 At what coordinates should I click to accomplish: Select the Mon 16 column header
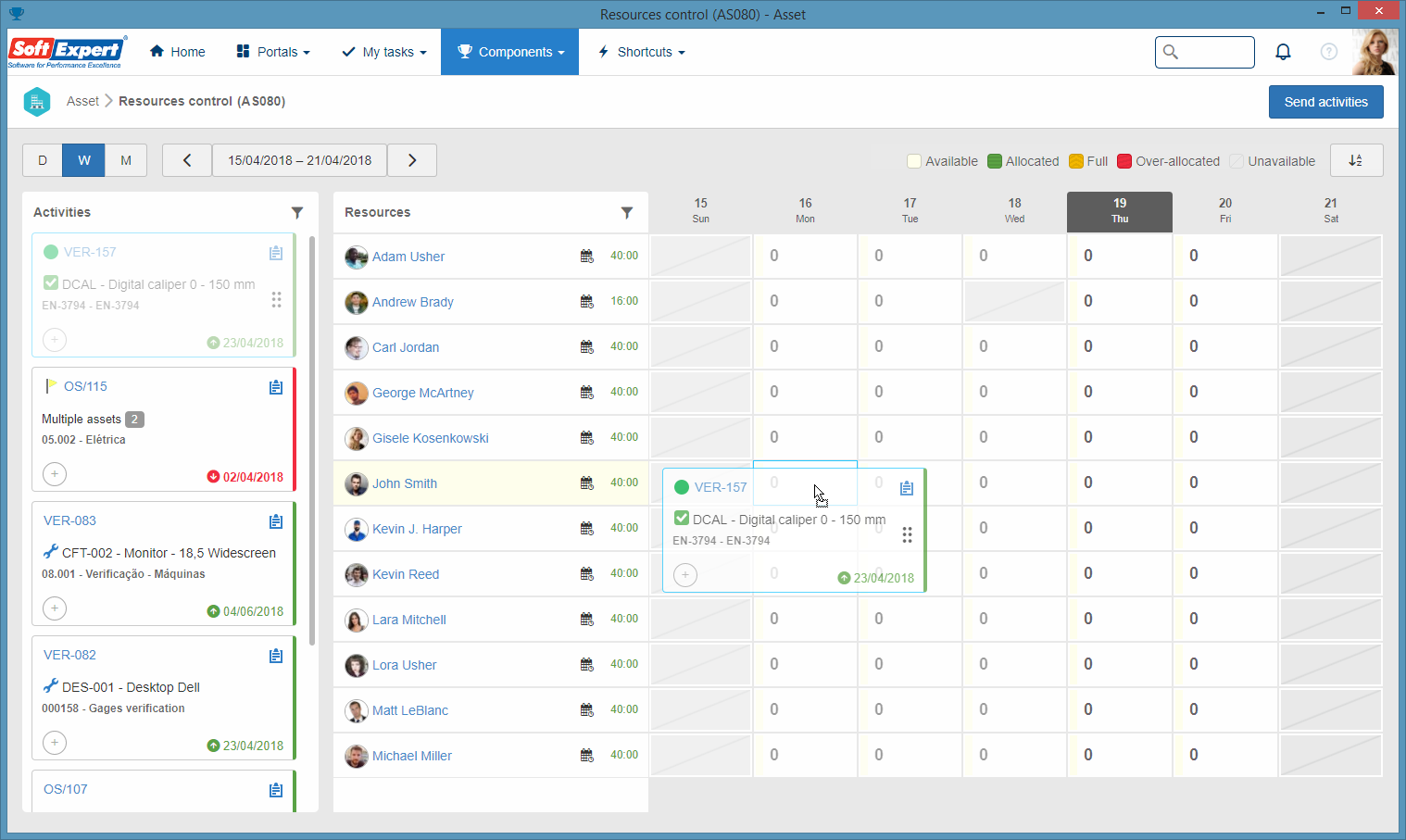(x=805, y=211)
